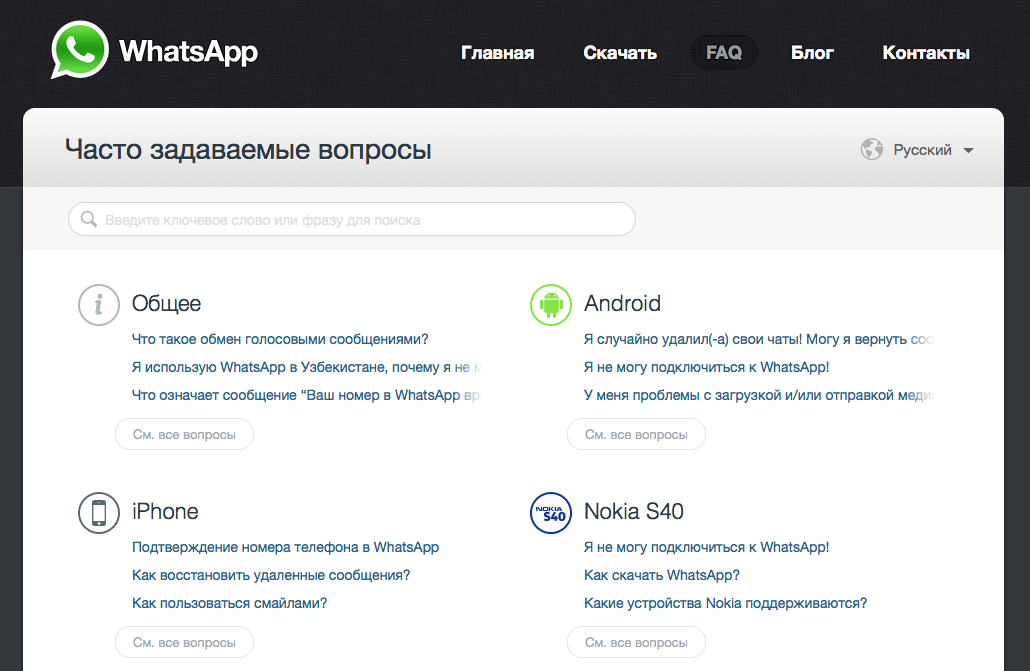View all questions under Общее
Viewport: 1030px width, 671px height.
tap(185, 434)
